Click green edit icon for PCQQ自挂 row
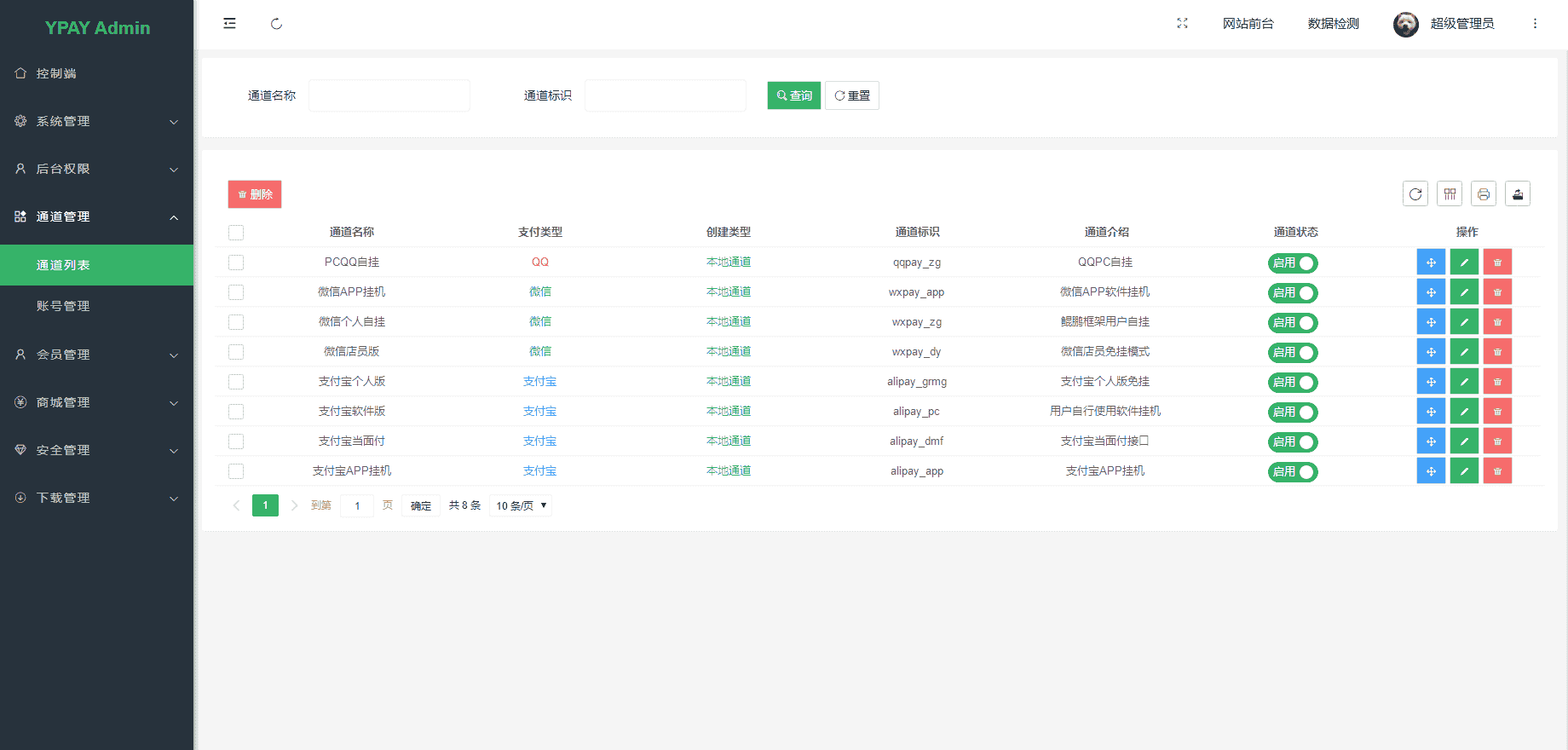The height and width of the screenshot is (750, 1568). tap(1464, 262)
